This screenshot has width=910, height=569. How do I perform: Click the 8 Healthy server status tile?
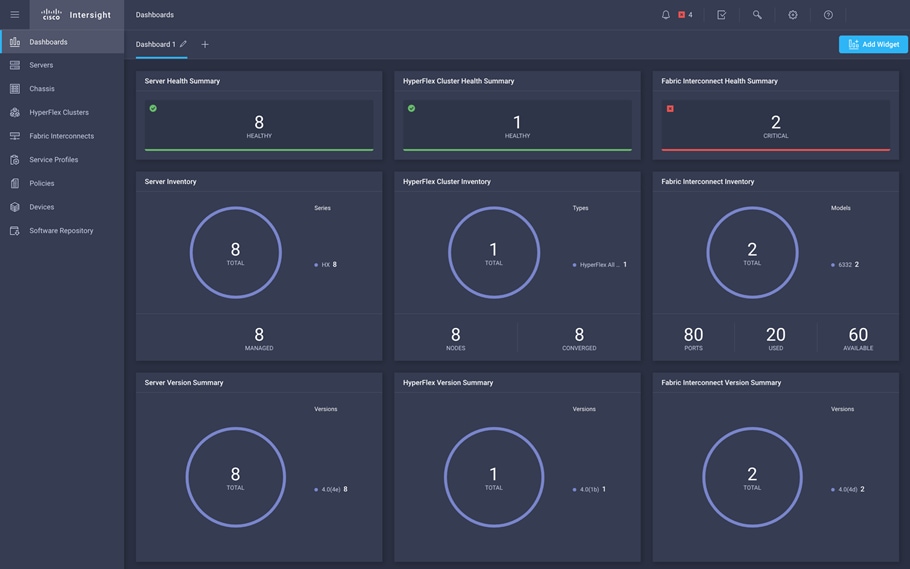(259, 125)
